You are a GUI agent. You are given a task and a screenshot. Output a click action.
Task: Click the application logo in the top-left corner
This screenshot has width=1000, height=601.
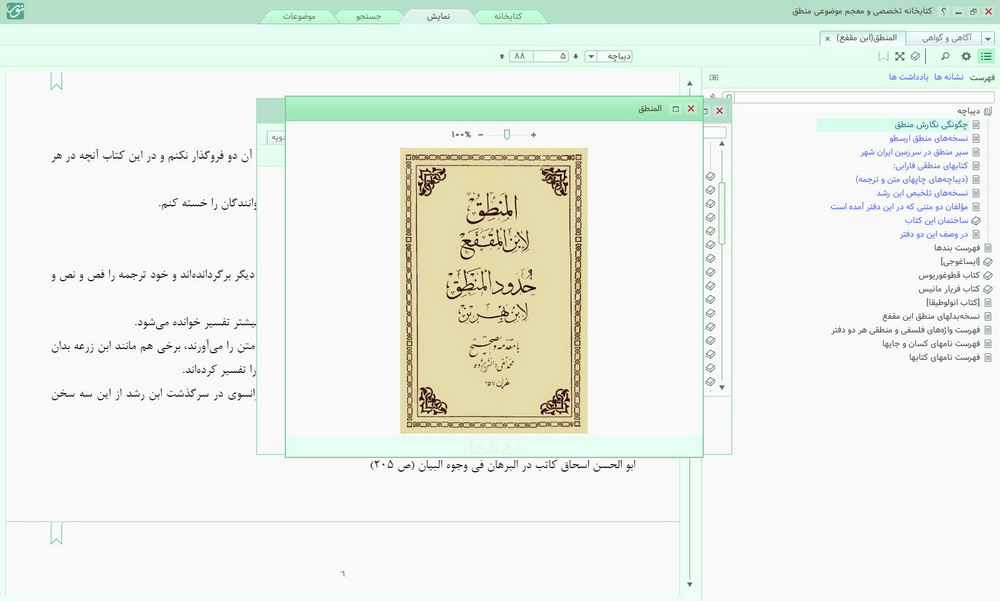[x=15, y=11]
